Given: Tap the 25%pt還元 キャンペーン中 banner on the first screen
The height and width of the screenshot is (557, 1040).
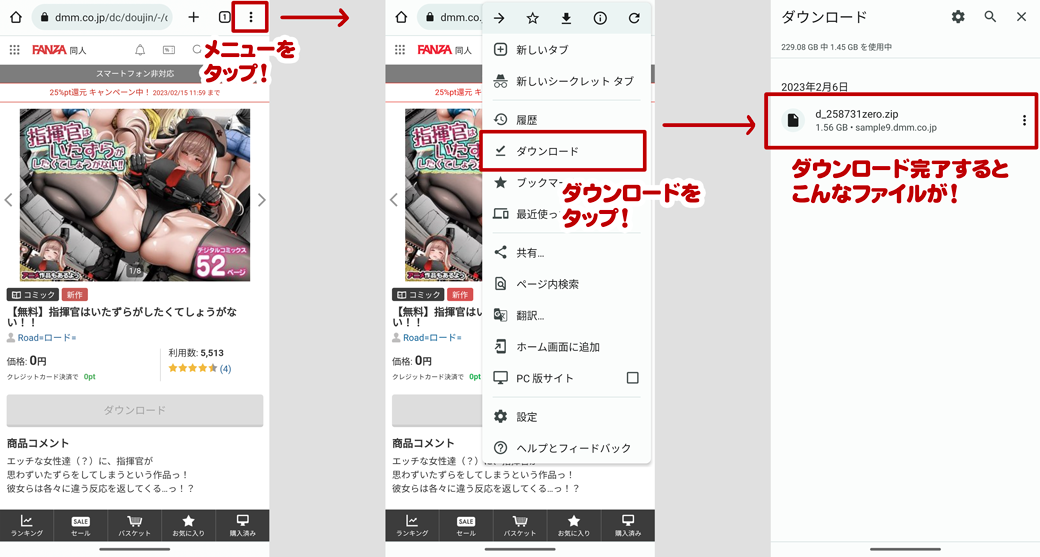Looking at the screenshot, I should (x=135, y=93).
